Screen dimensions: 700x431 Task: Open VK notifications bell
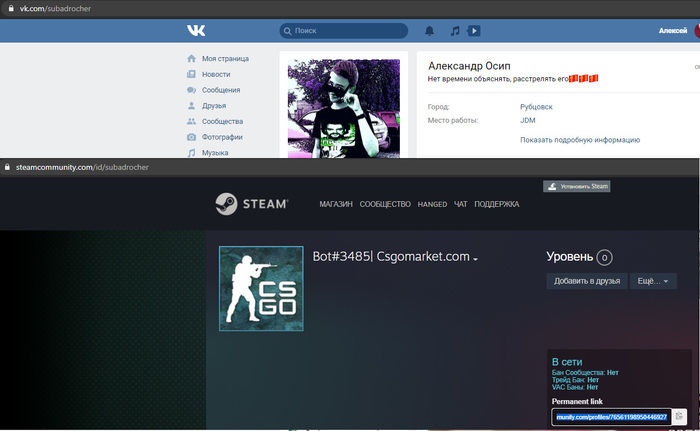430,31
